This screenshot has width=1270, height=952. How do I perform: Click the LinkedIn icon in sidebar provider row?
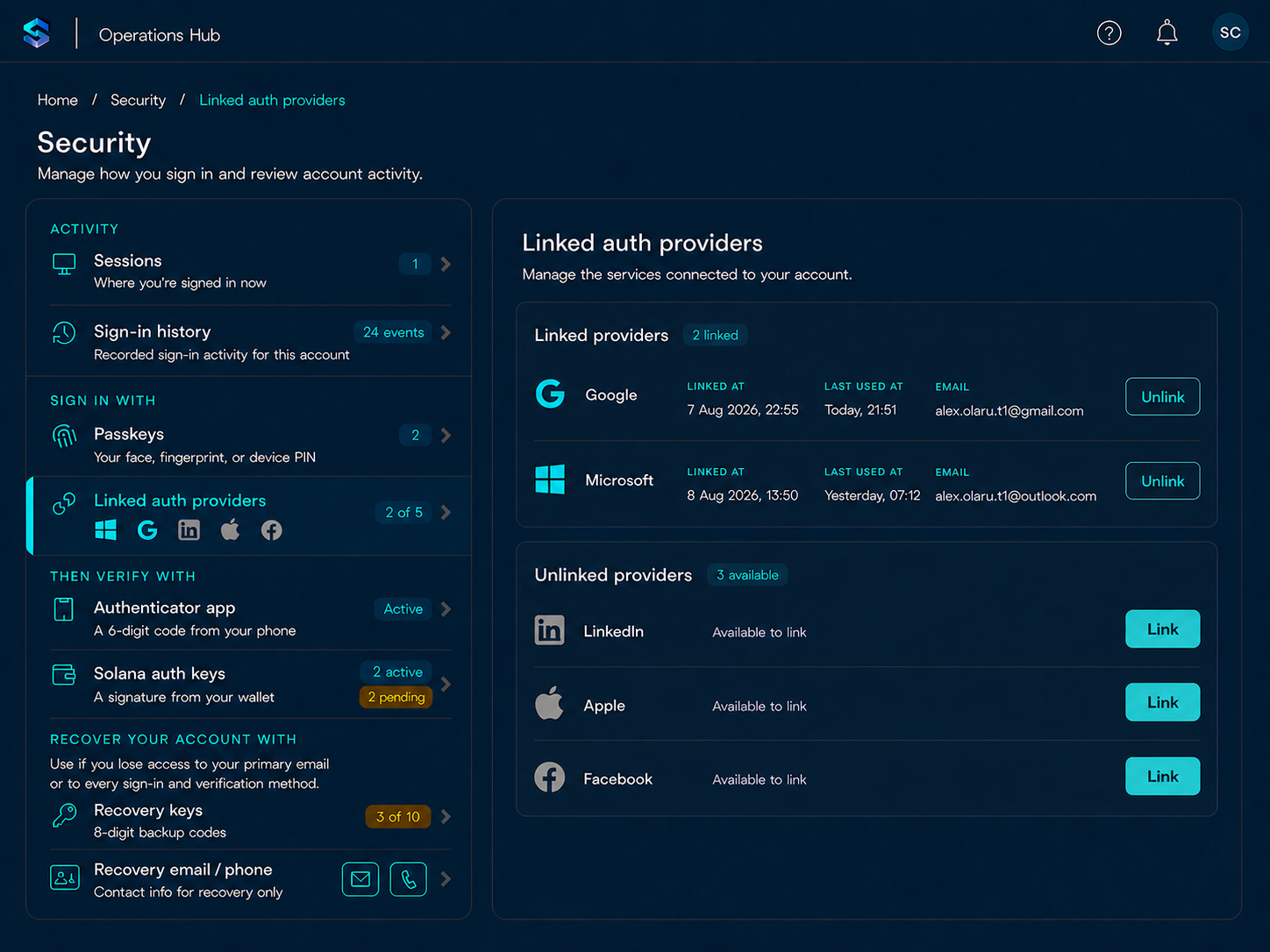point(189,529)
